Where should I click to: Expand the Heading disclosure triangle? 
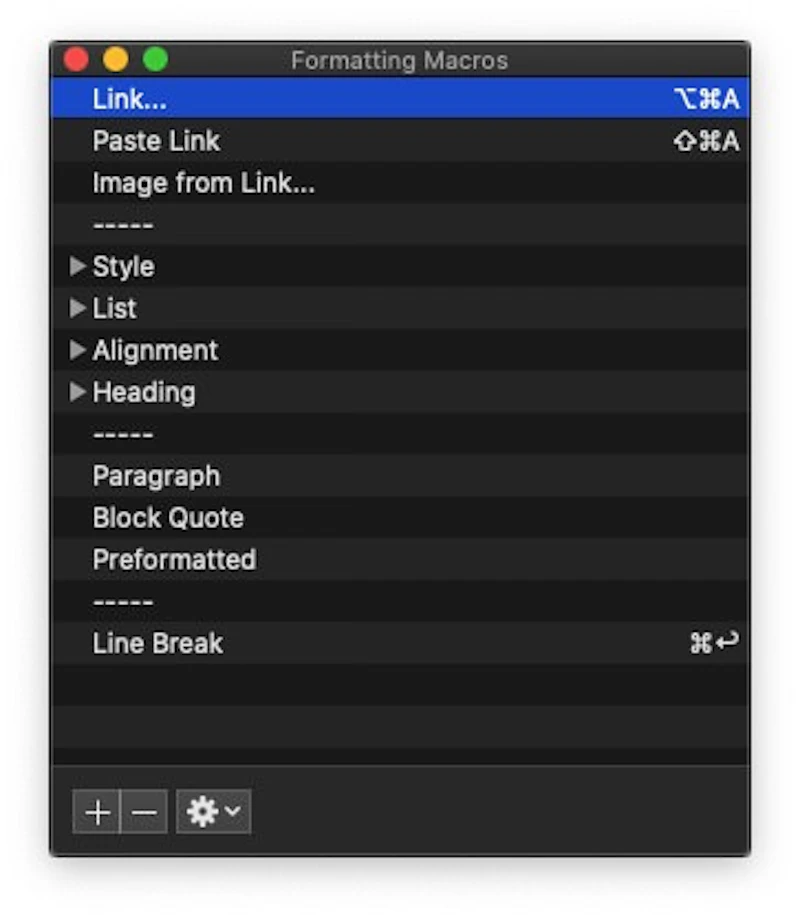click(x=78, y=393)
